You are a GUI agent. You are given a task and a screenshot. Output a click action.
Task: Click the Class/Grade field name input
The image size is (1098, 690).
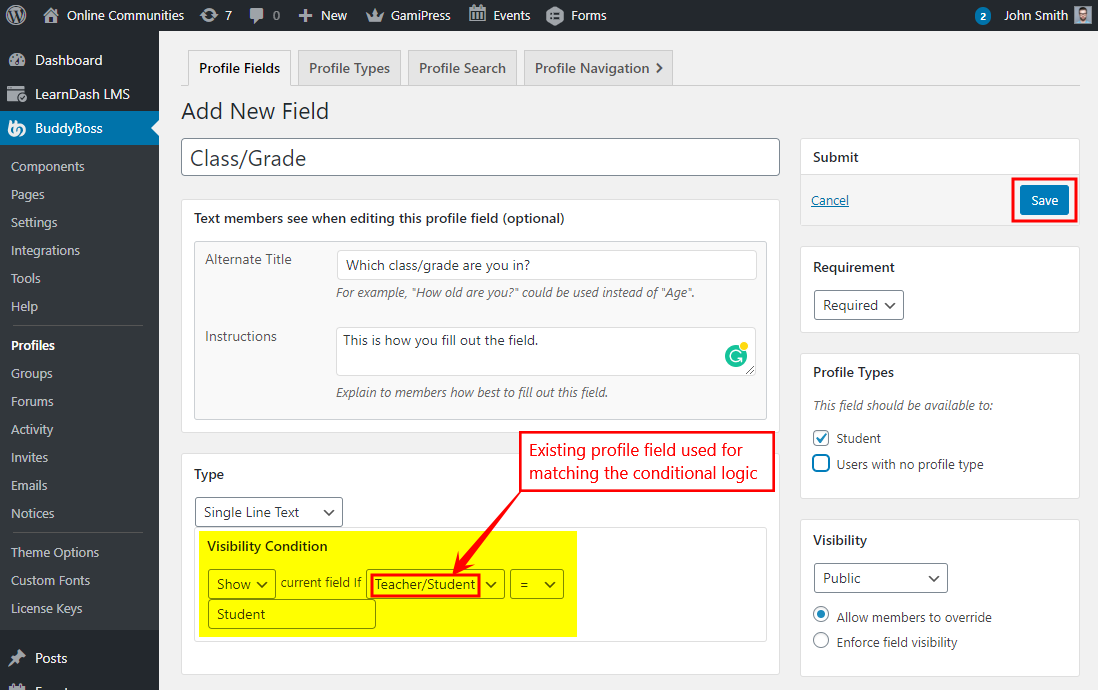(478, 156)
